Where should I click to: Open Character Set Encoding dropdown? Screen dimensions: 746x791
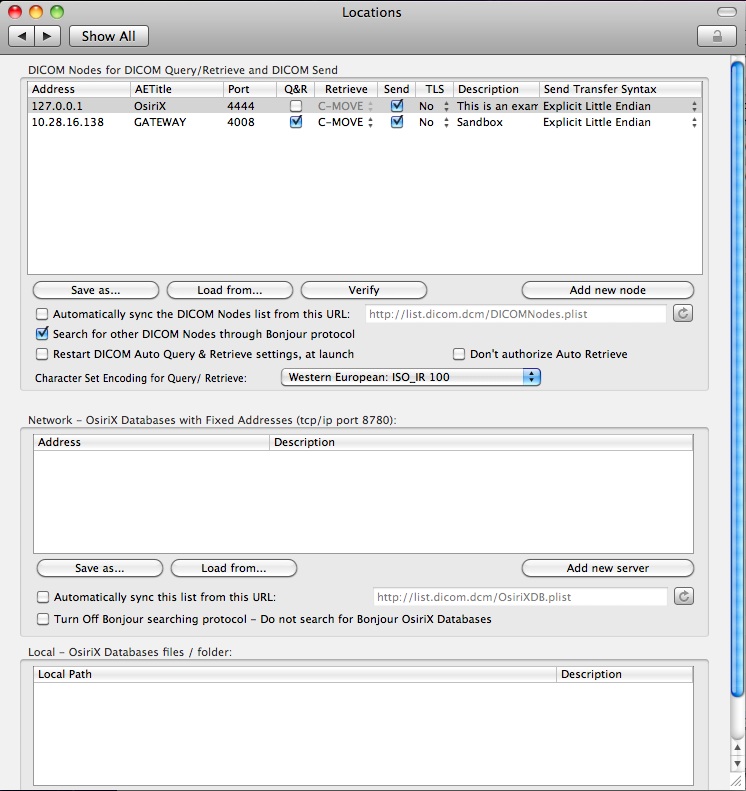(410, 378)
